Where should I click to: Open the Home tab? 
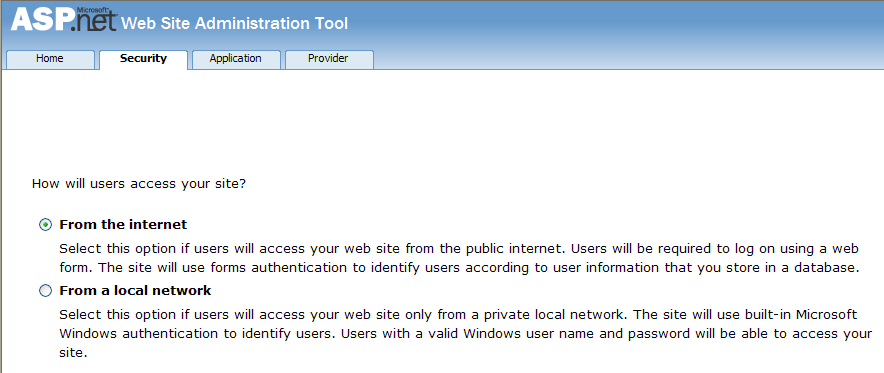point(50,59)
